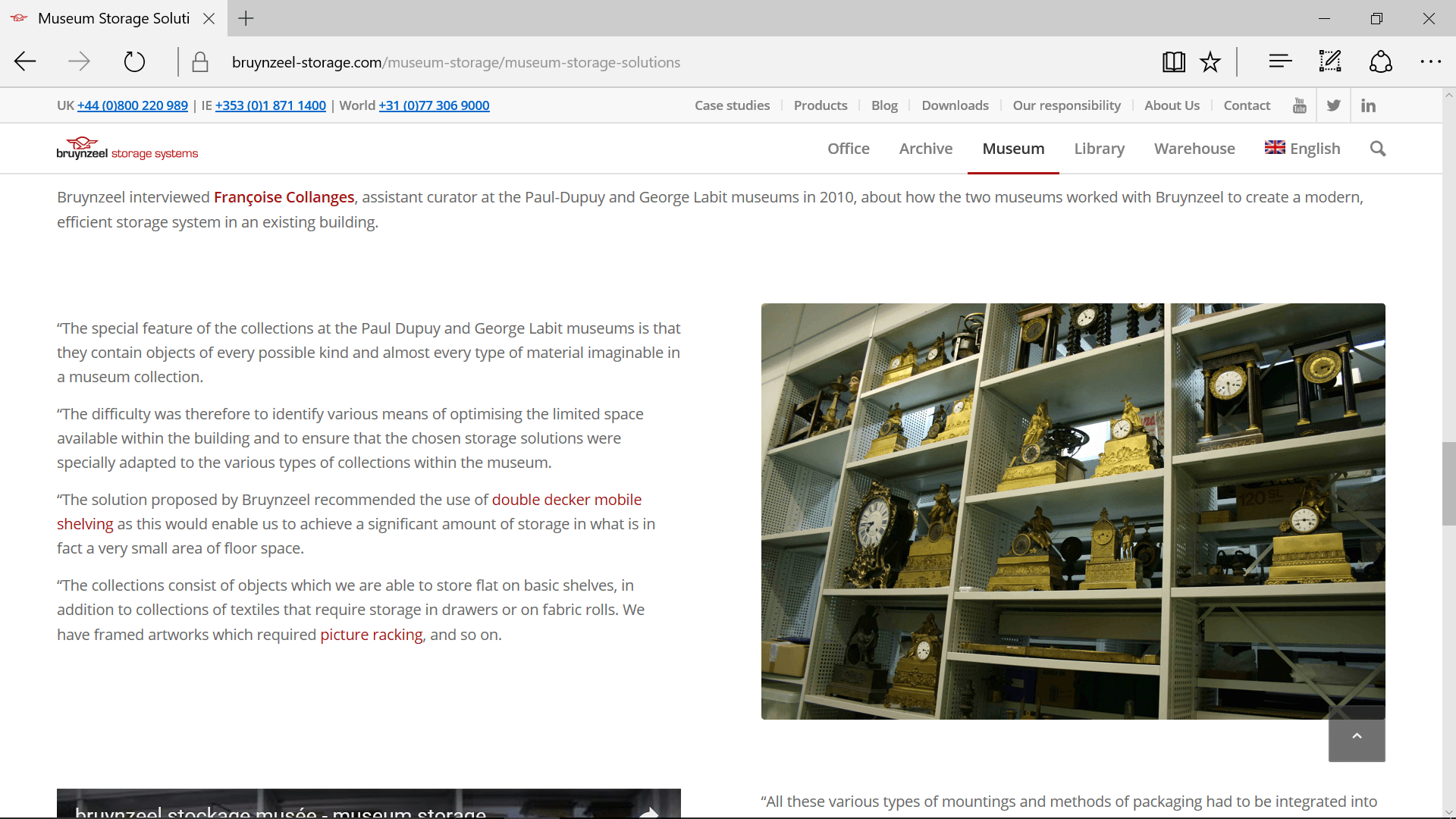
Task: Add this page to favorites
Action: click(1210, 61)
